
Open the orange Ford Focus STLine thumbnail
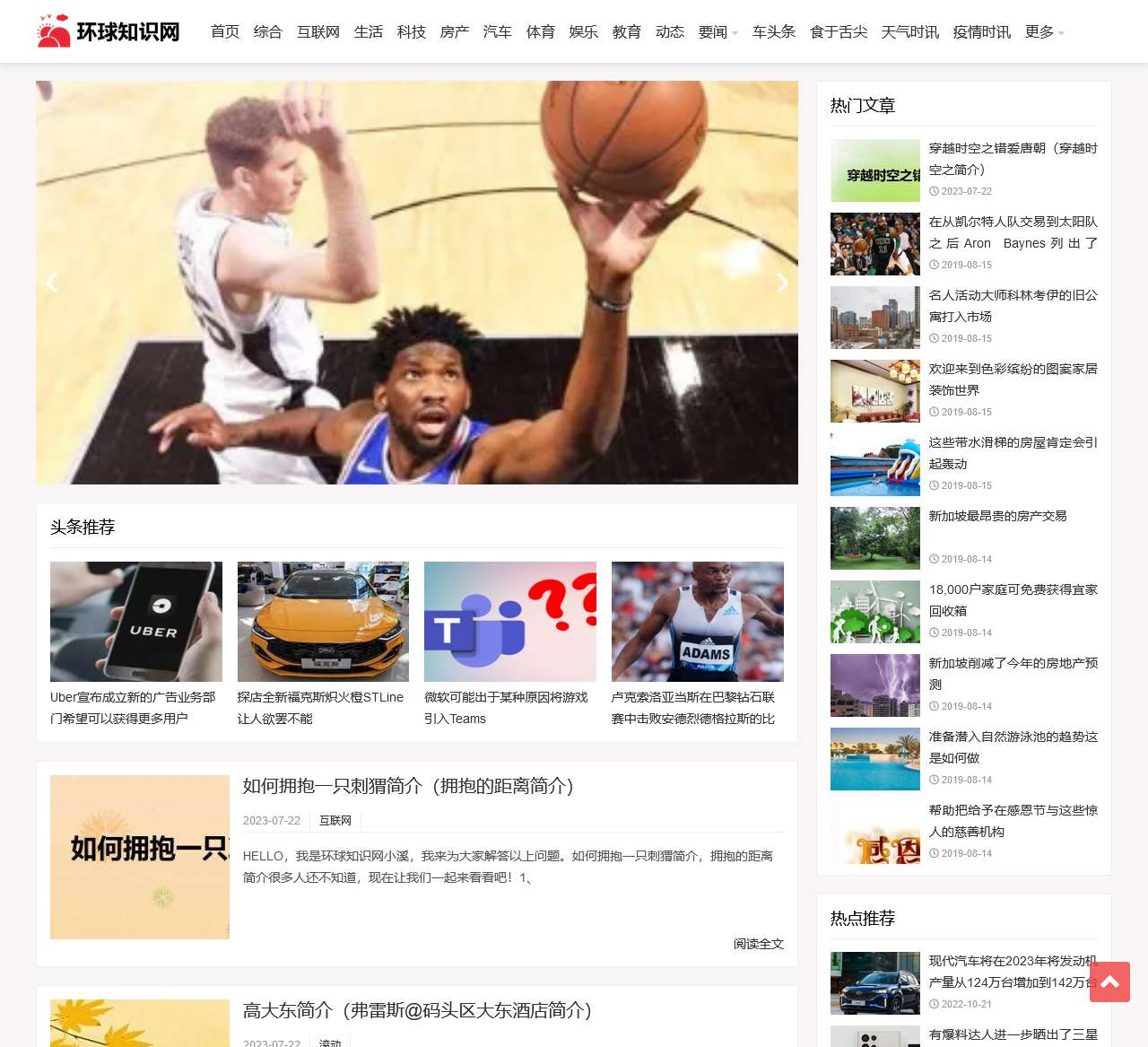(323, 622)
